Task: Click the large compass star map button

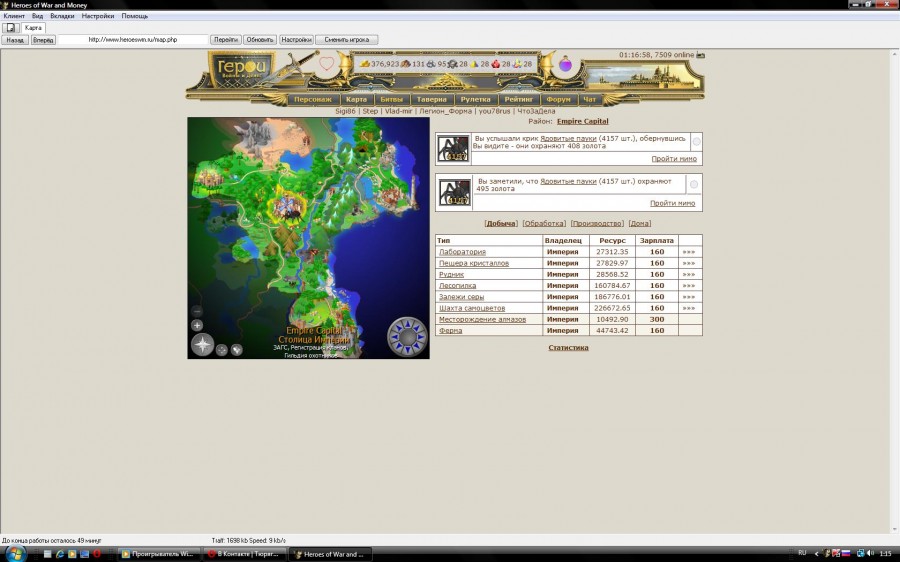Action: coord(203,345)
